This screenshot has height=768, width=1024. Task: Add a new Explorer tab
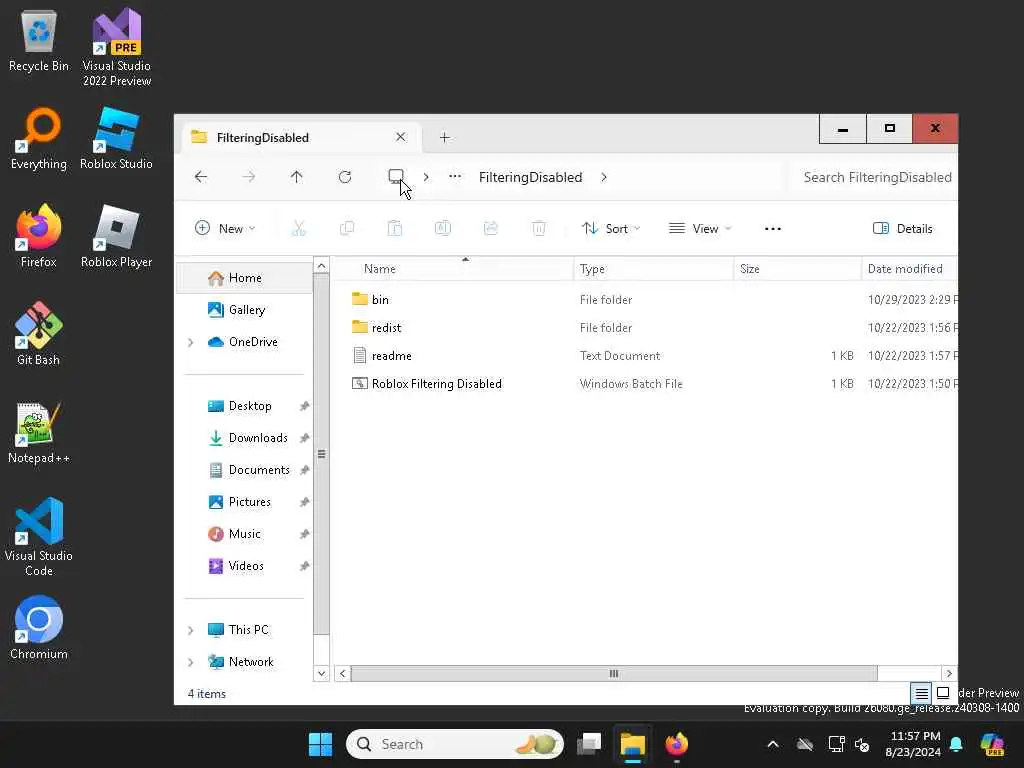[x=445, y=137]
